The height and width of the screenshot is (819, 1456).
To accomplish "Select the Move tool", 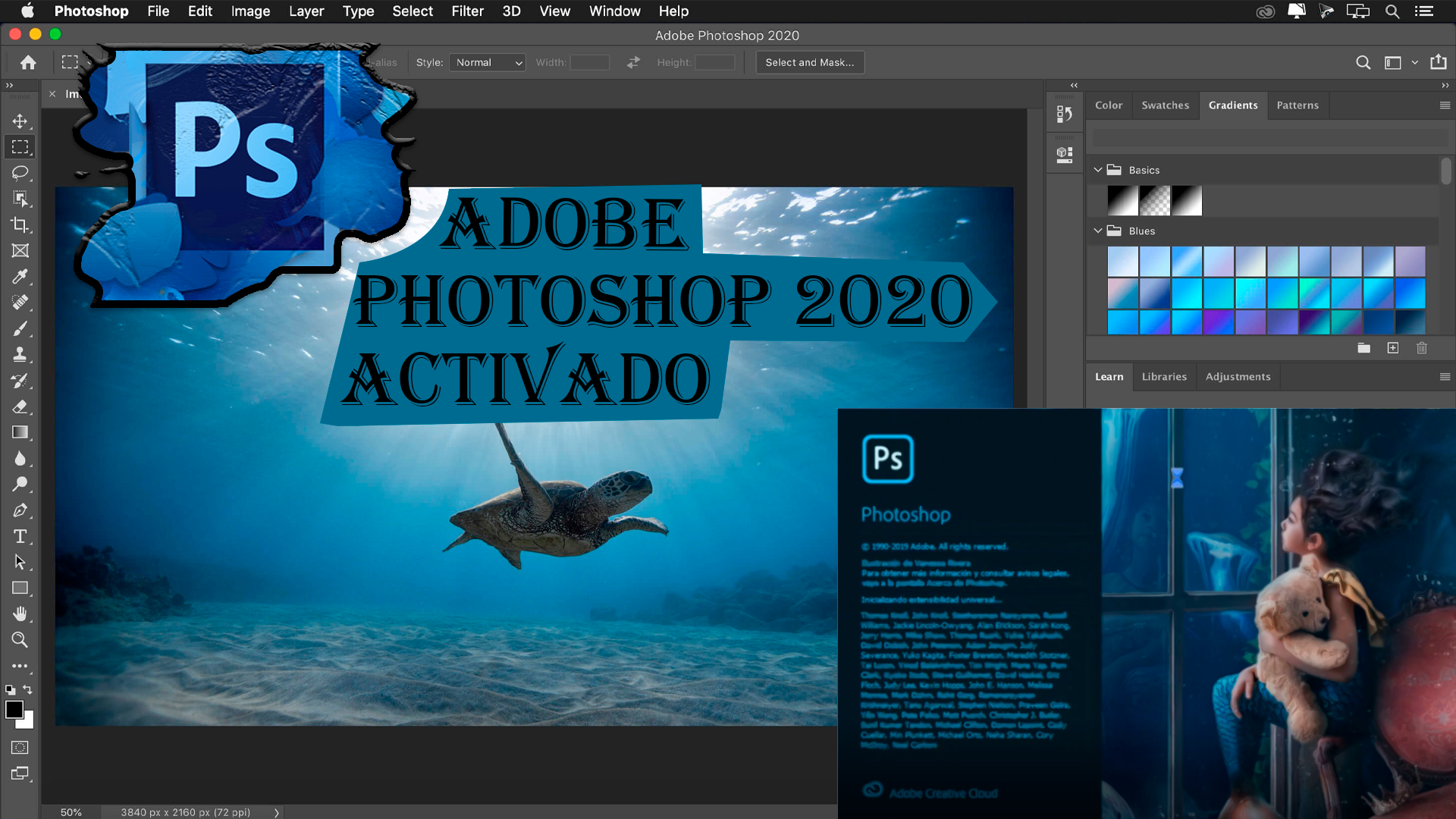I will click(20, 121).
